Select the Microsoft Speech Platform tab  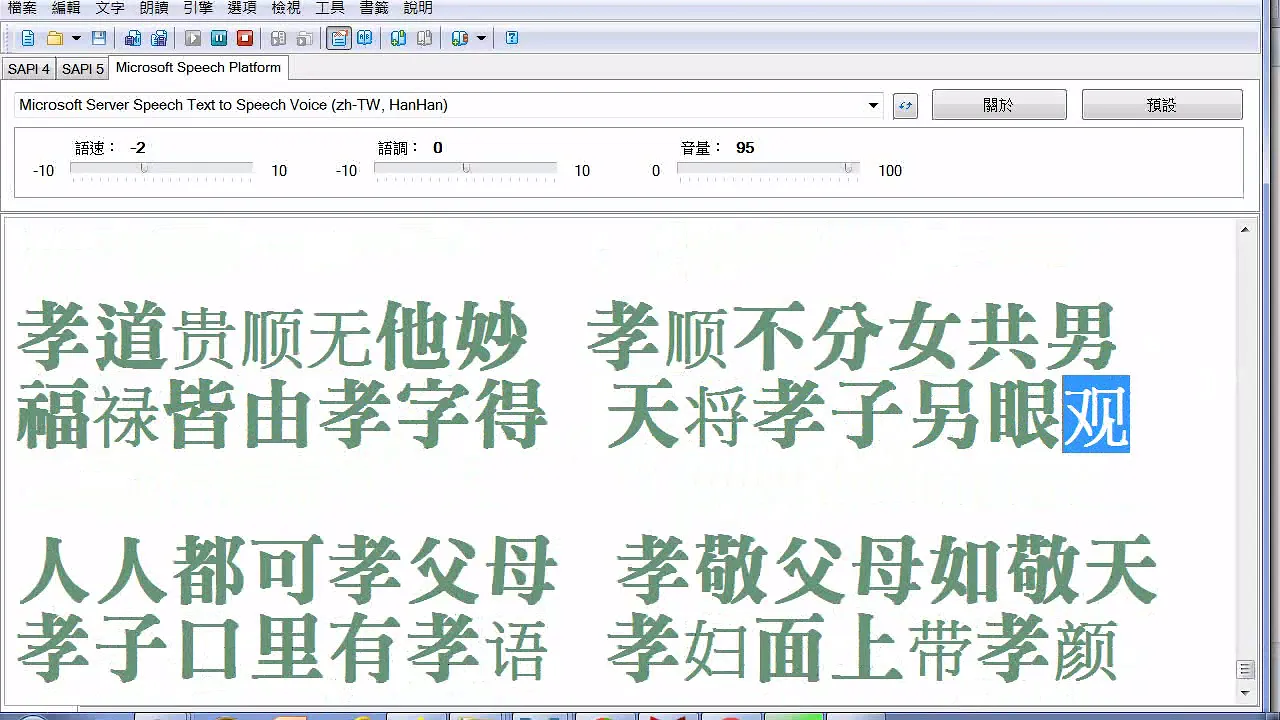198,68
